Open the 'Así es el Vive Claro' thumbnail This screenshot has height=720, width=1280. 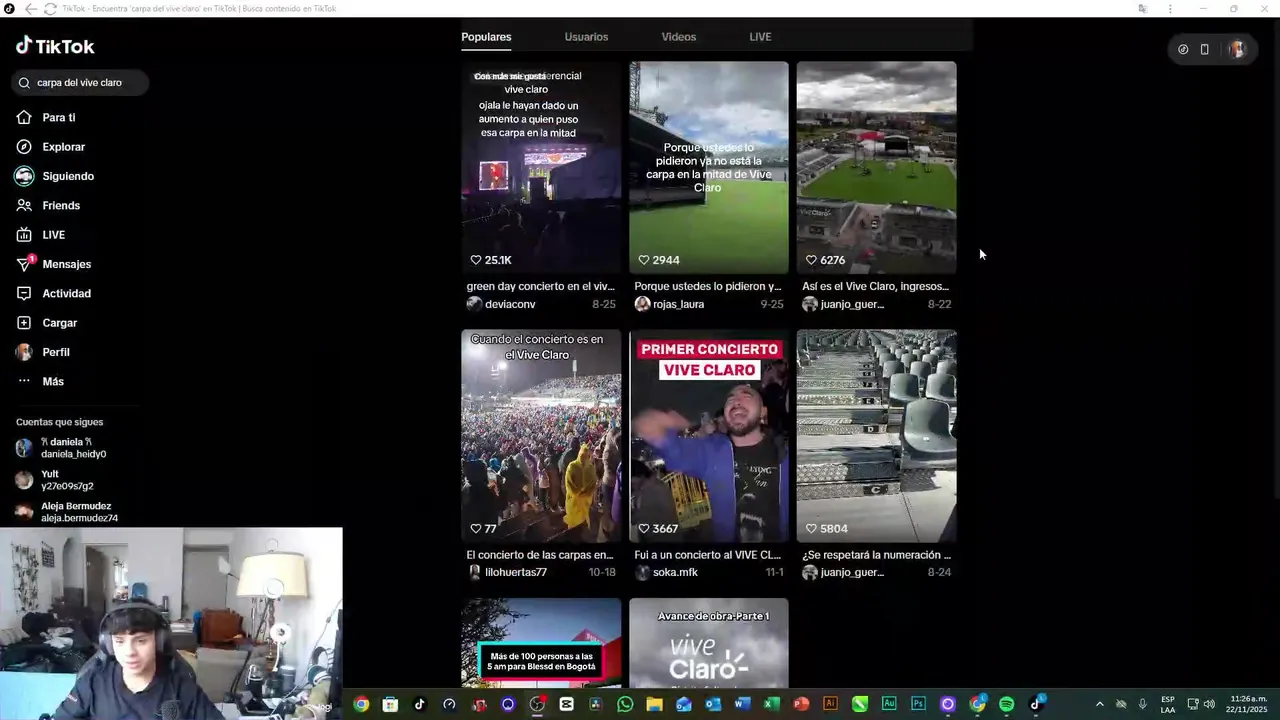click(876, 167)
